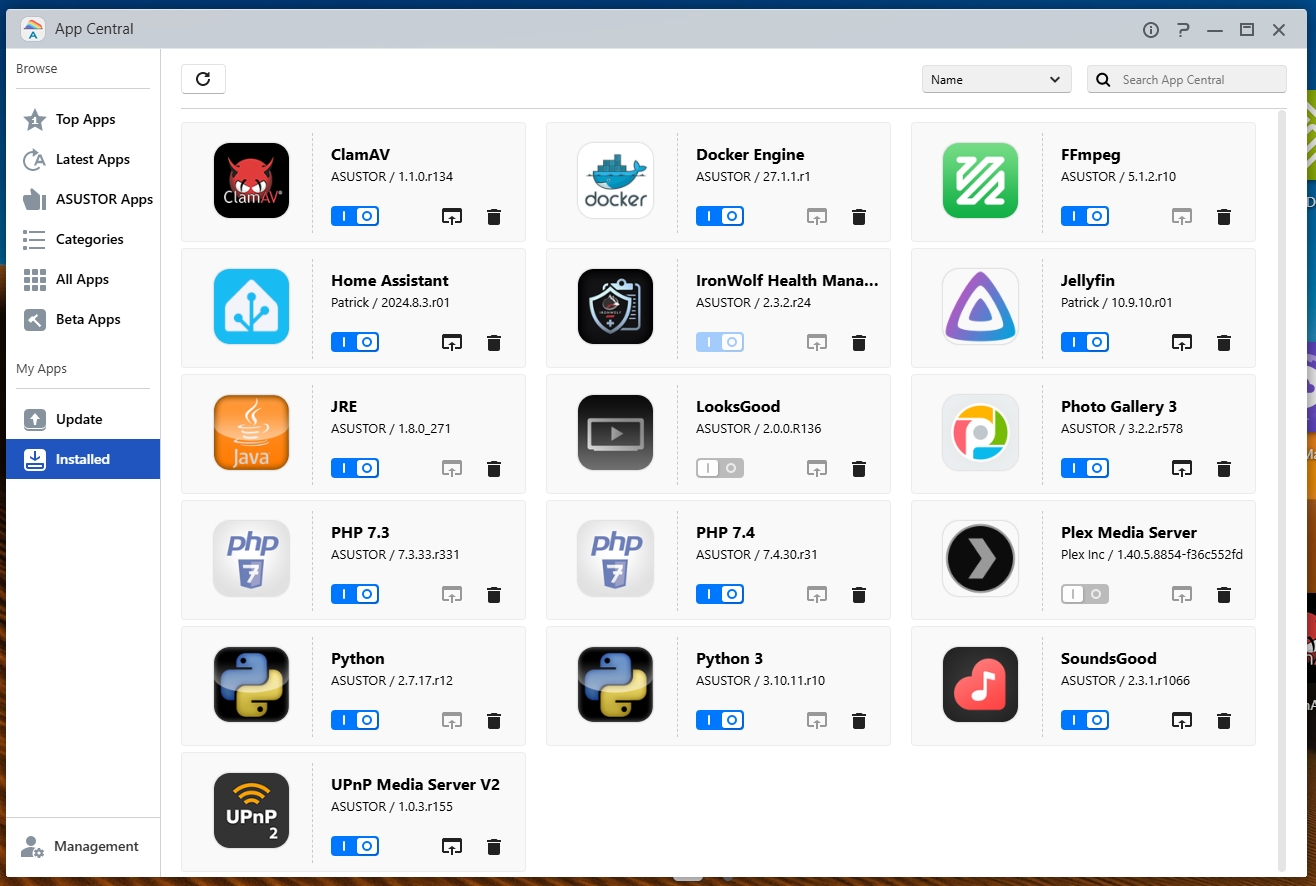Enable the LooksGood app toggle

click(720, 468)
